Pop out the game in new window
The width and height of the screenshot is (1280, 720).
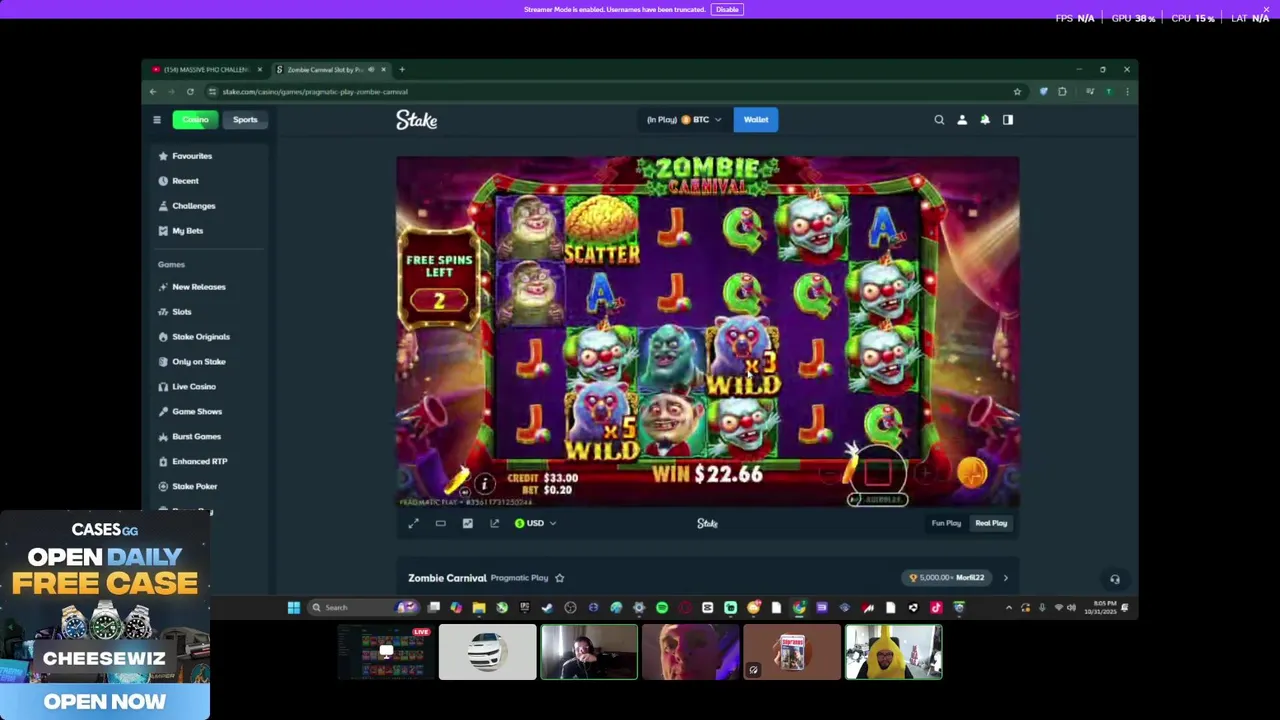(494, 523)
